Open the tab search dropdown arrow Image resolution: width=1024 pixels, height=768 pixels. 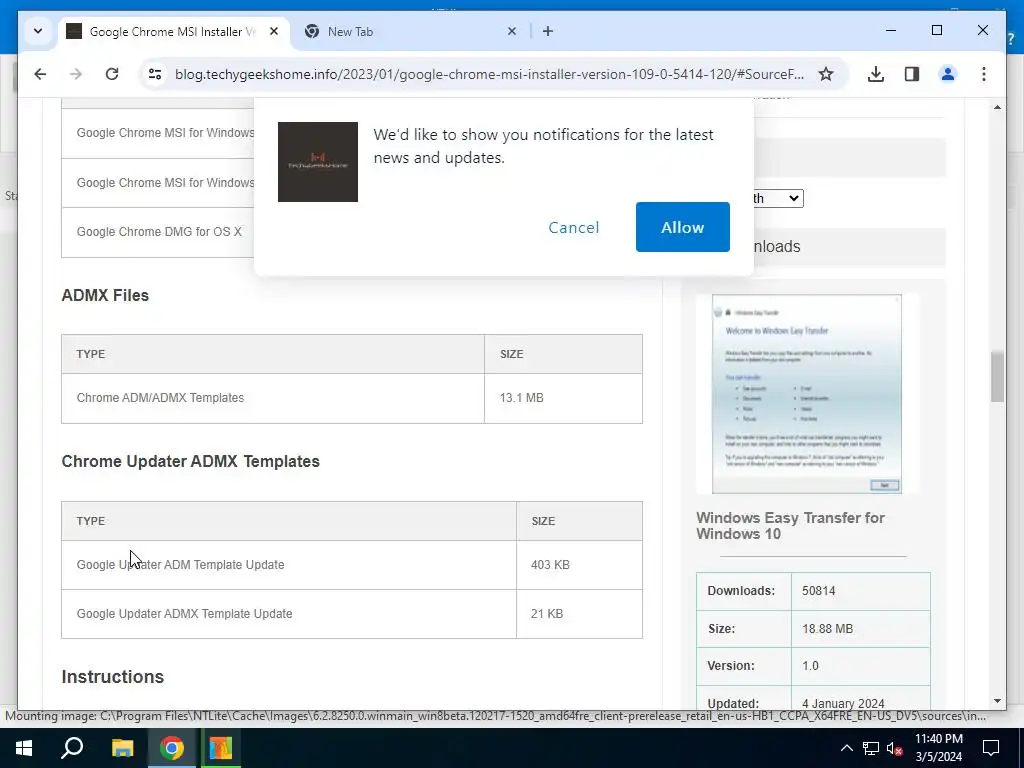(x=38, y=31)
